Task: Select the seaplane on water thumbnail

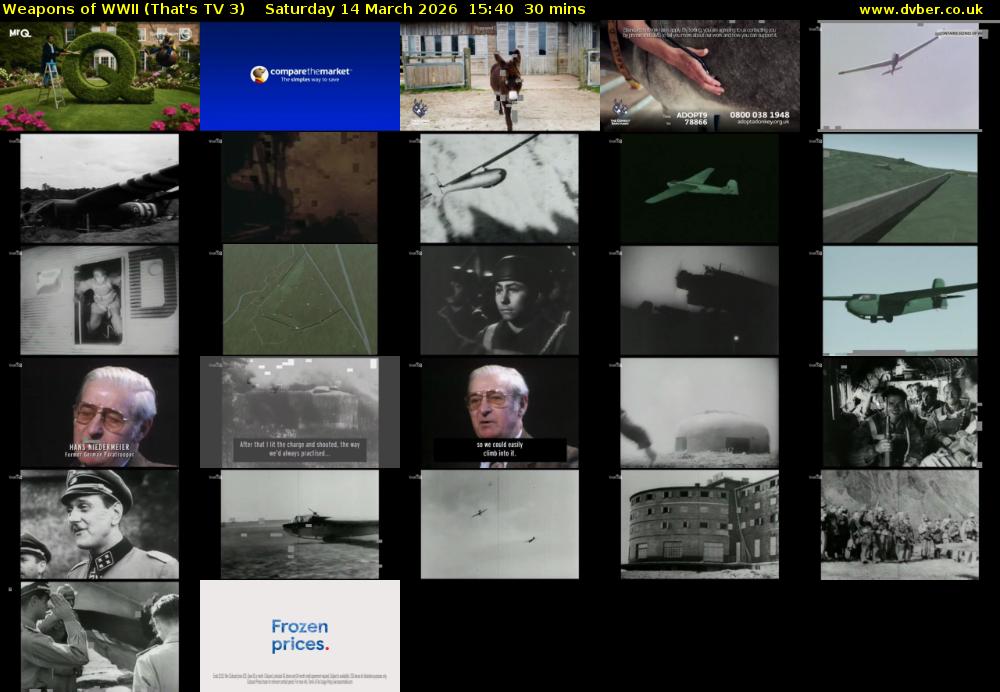Action: point(300,523)
